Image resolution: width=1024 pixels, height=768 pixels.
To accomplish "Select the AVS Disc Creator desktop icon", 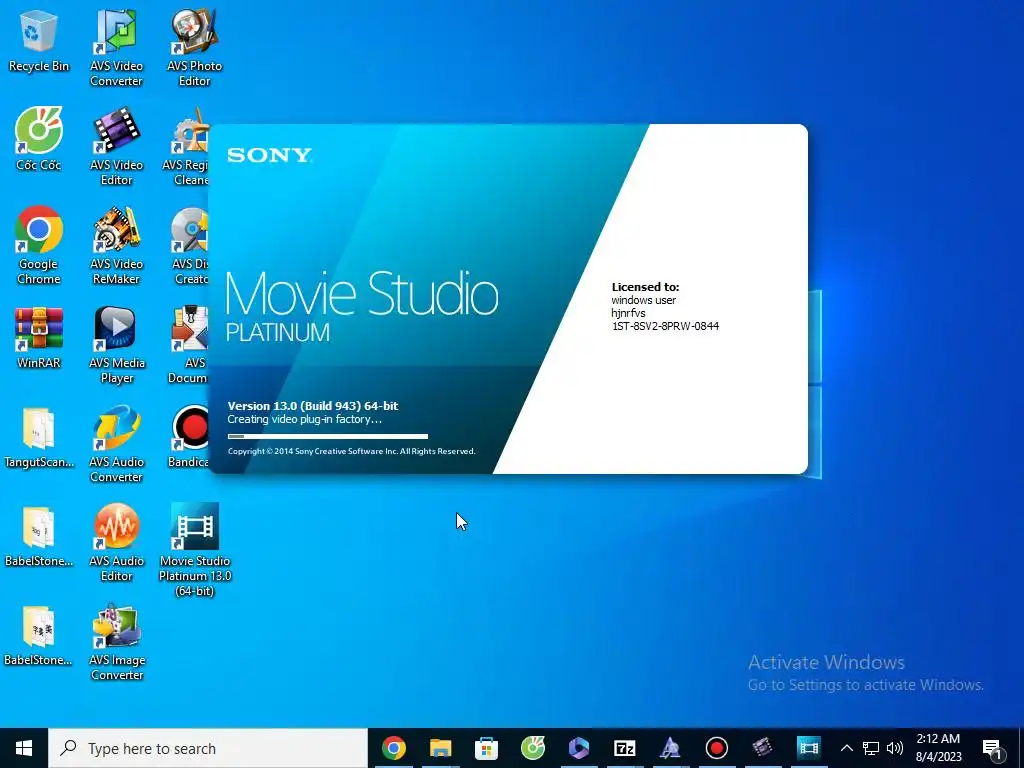I will (190, 246).
